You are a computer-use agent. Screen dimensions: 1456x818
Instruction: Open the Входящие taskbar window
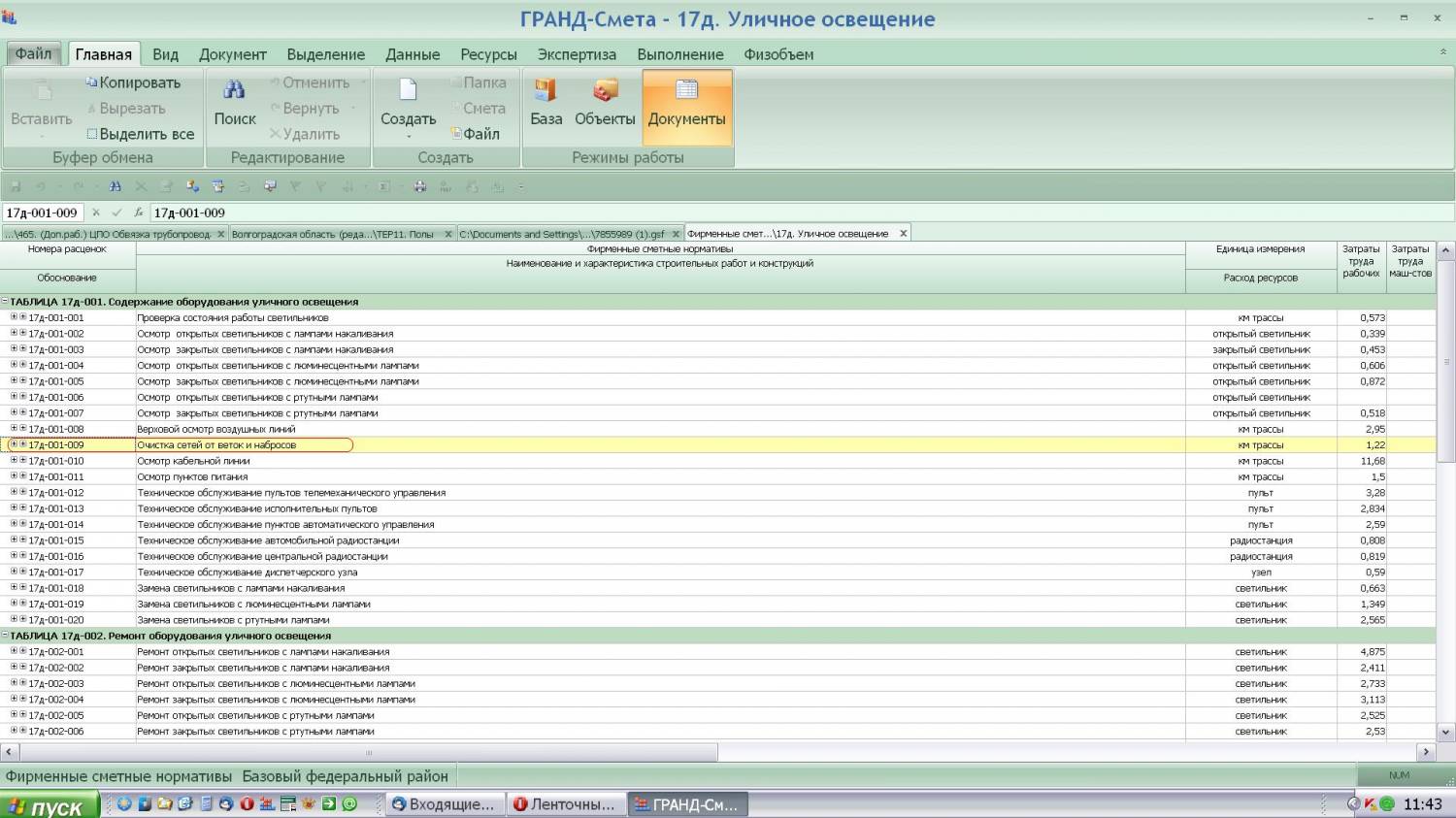tap(445, 803)
